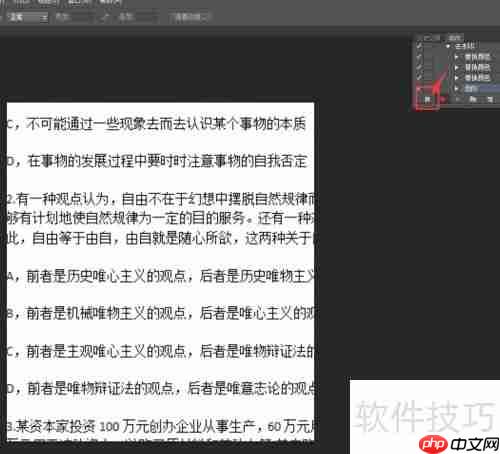Toggle the checkmark beside the third action

click(x=419, y=78)
